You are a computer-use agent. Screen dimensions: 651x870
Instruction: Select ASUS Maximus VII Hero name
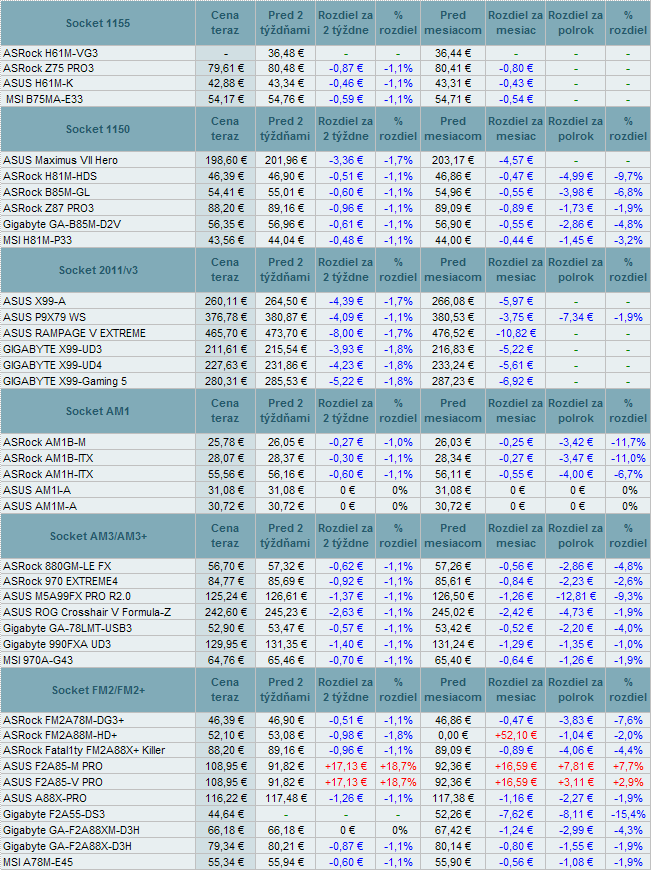[60, 160]
